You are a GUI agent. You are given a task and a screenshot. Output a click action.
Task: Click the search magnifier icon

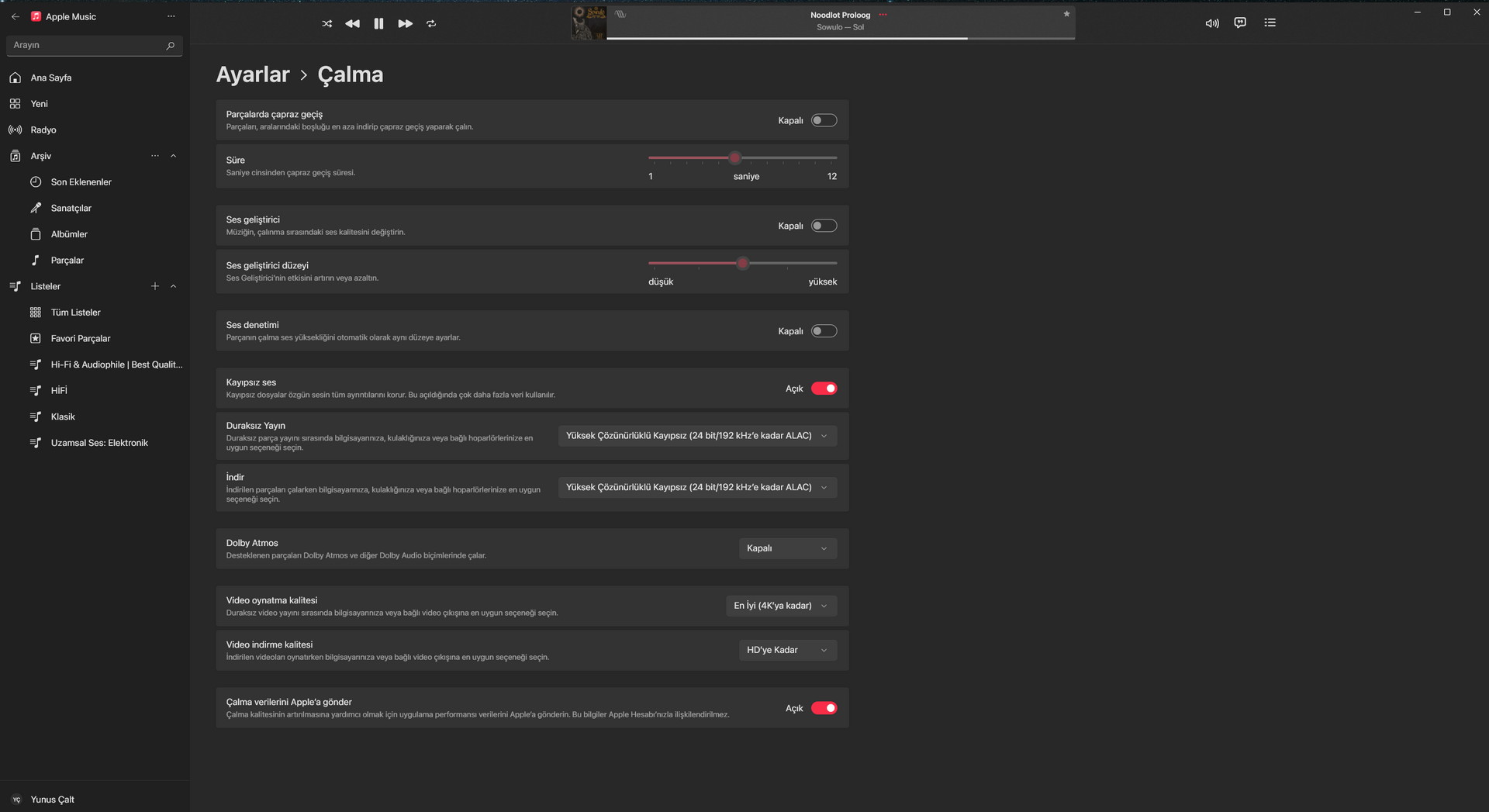point(171,46)
